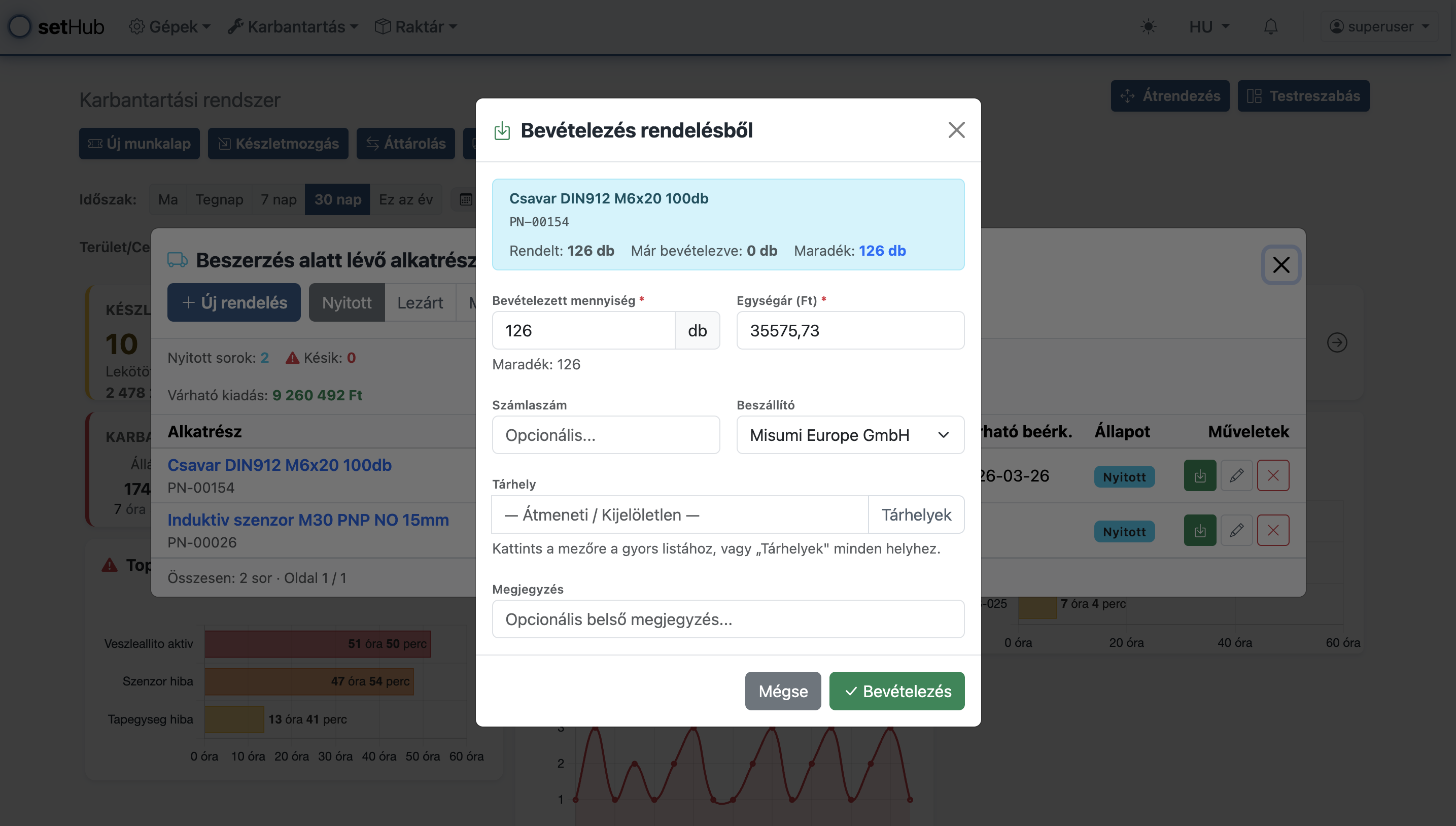The image size is (1456, 826).
Task: Close the Bevételezés rendelésből dialog
Action: coord(956,130)
